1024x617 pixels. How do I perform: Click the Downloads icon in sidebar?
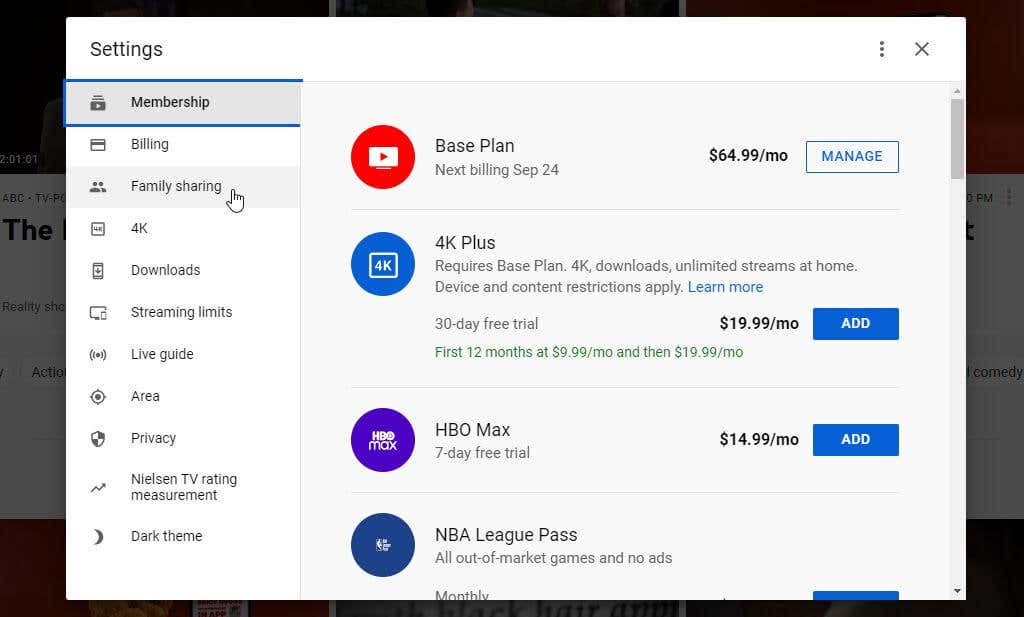pos(98,270)
